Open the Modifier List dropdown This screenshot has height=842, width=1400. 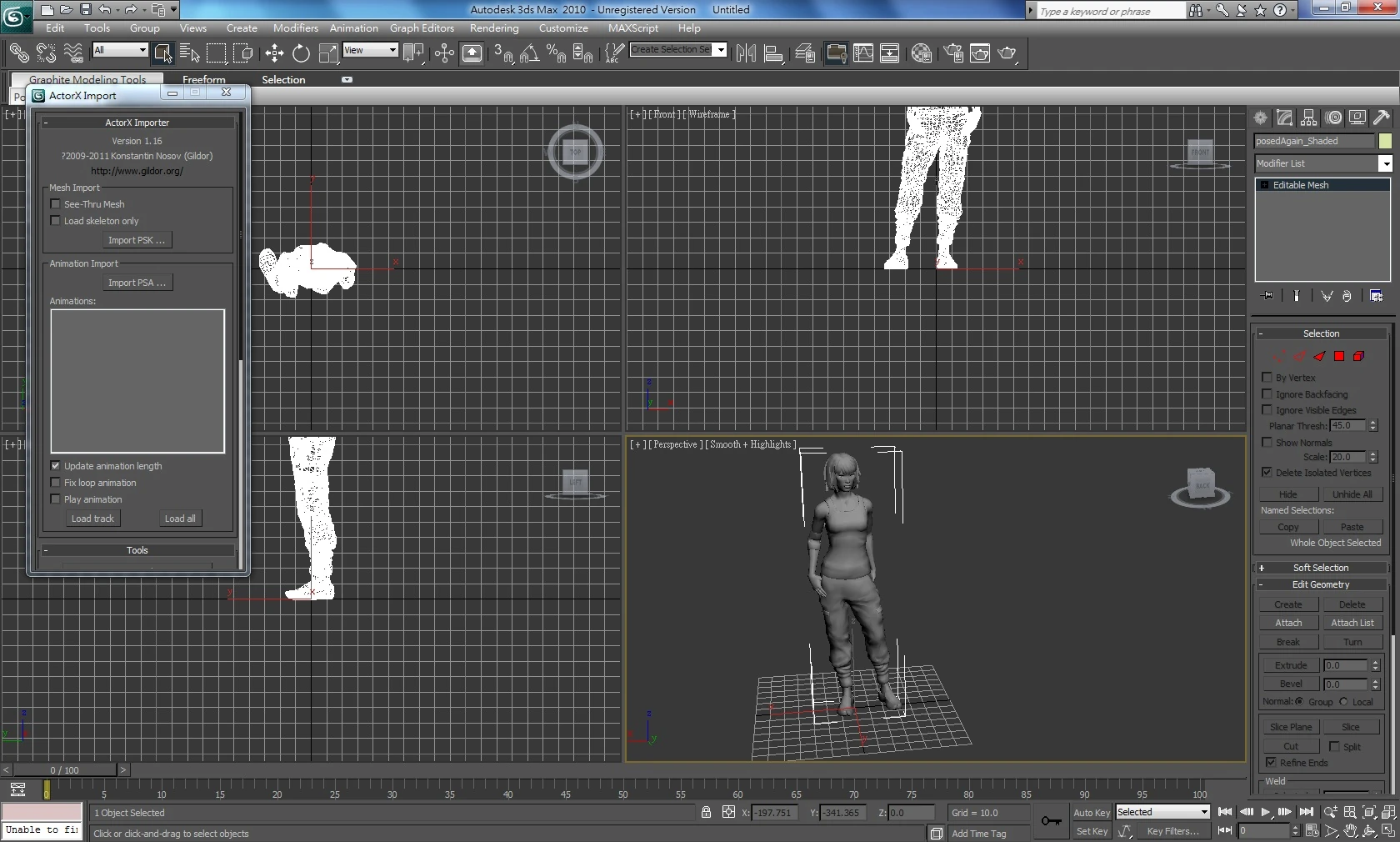coord(1385,163)
